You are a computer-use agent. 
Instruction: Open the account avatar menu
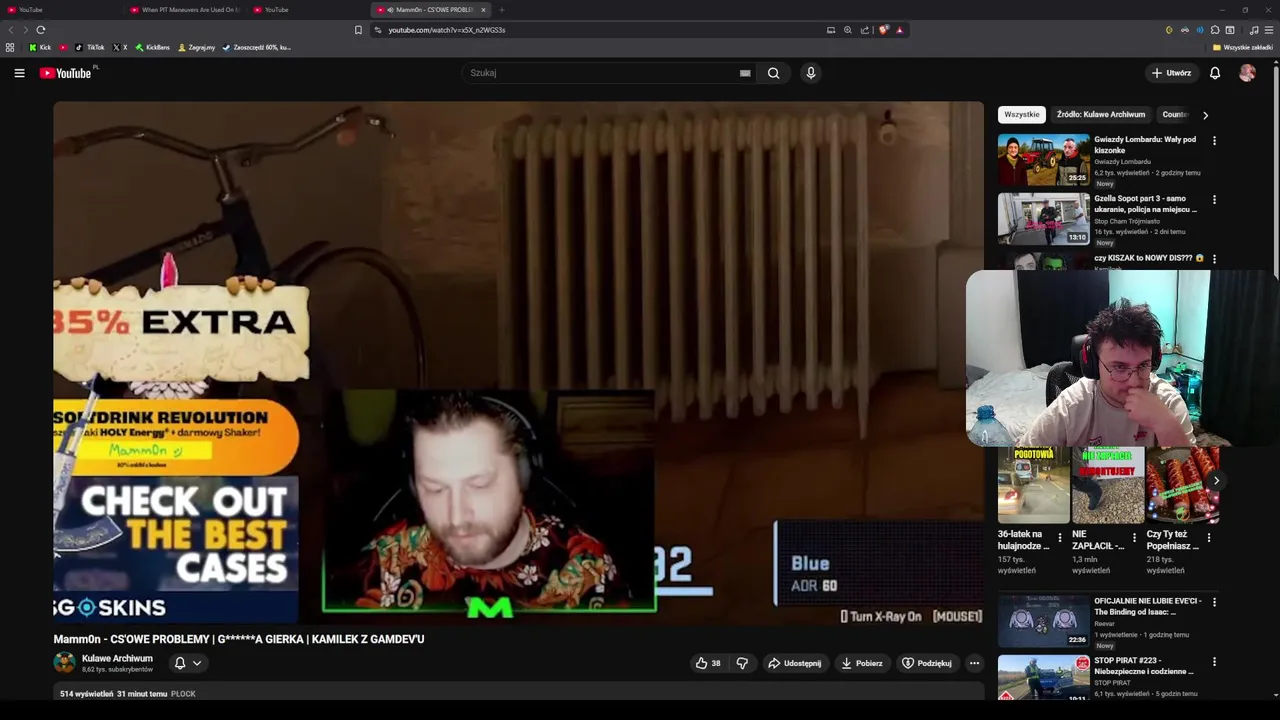[1247, 73]
